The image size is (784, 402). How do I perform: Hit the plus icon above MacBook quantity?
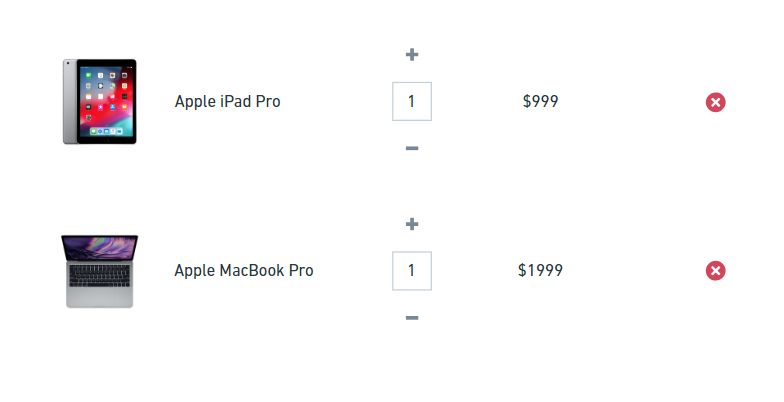point(412,224)
